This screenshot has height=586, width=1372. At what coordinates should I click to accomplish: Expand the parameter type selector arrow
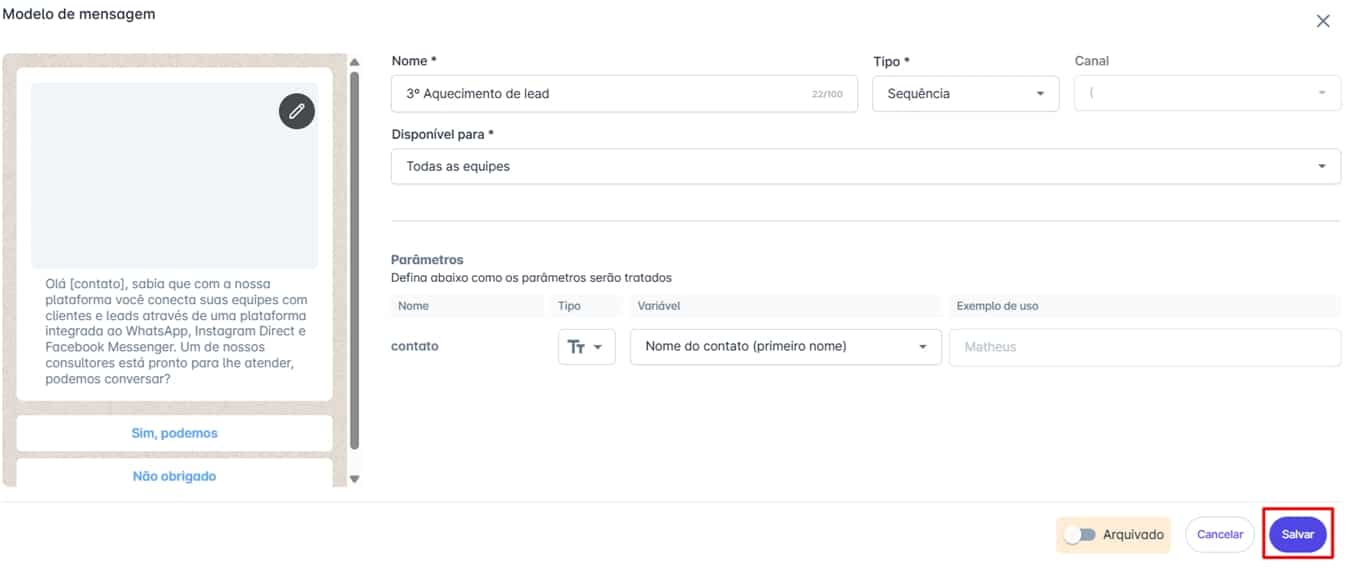click(x=599, y=347)
